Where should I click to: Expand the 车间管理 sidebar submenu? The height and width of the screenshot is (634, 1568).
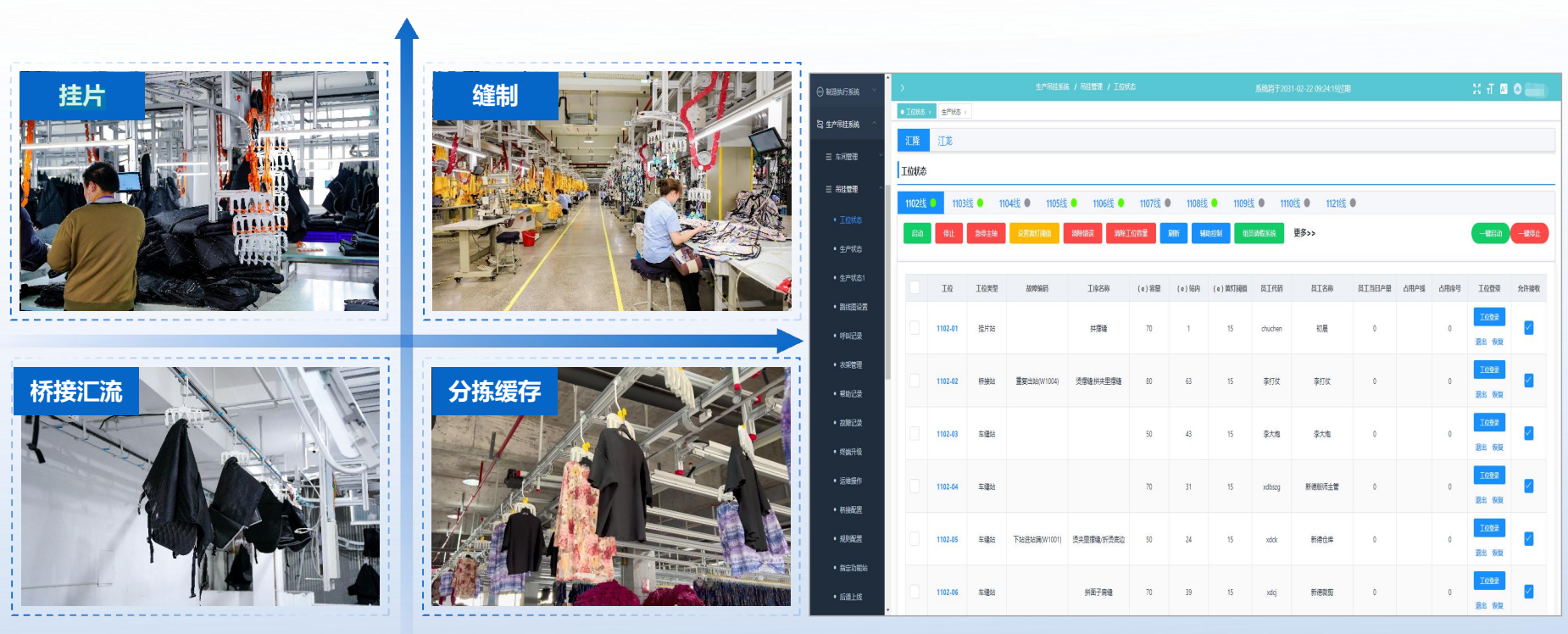pos(880,157)
